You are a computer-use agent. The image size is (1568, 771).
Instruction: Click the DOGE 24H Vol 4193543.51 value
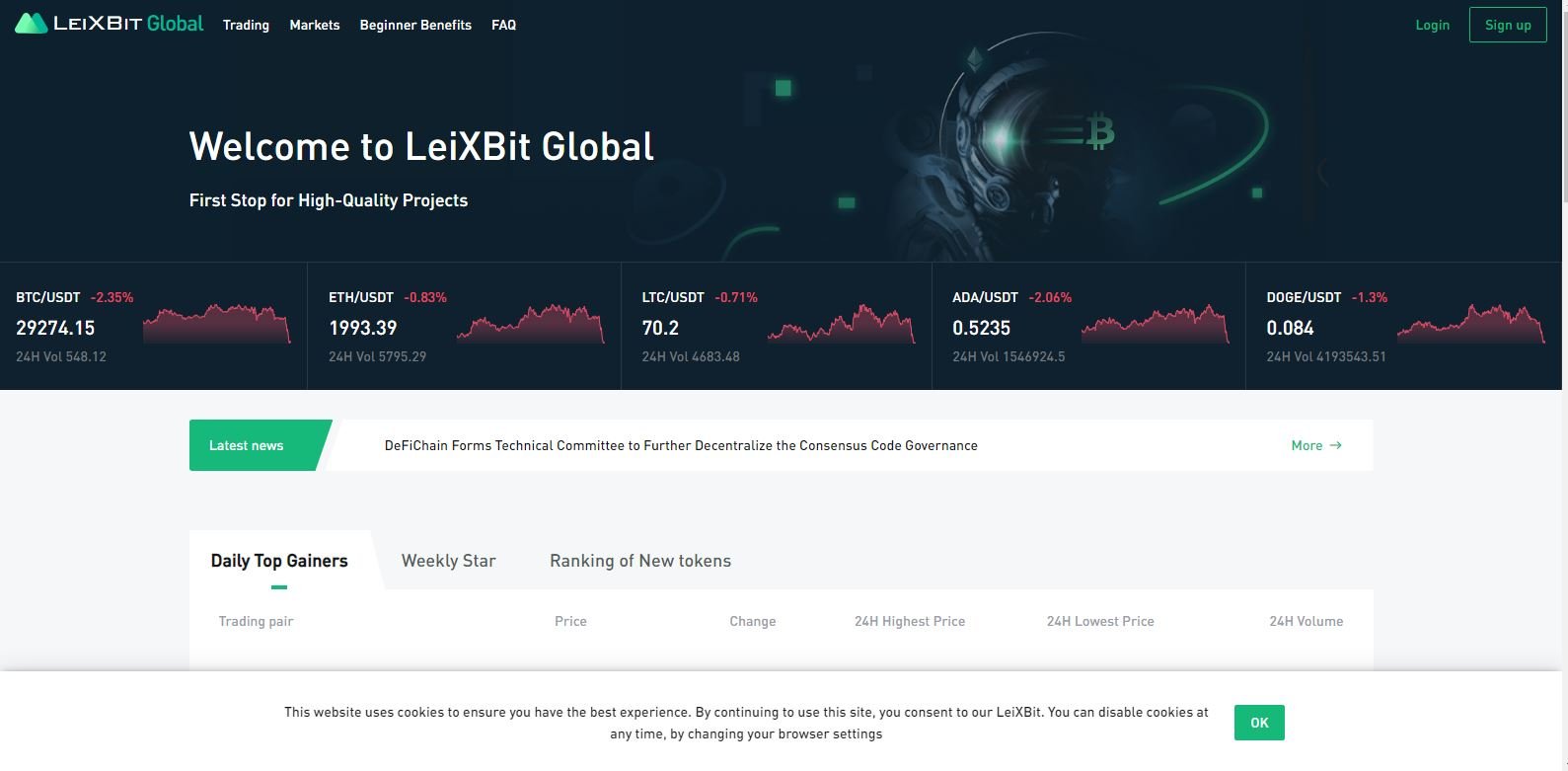1326,356
